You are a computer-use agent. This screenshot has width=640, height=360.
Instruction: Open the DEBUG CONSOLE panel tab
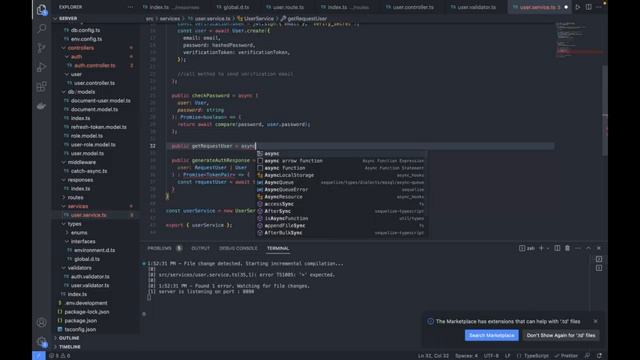[238, 248]
